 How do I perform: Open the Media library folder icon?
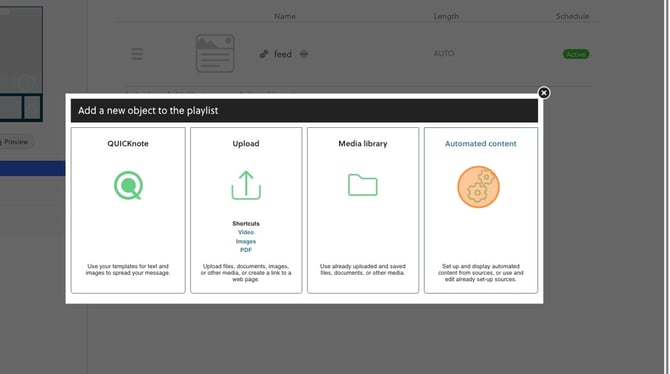pyautogui.click(x=363, y=185)
